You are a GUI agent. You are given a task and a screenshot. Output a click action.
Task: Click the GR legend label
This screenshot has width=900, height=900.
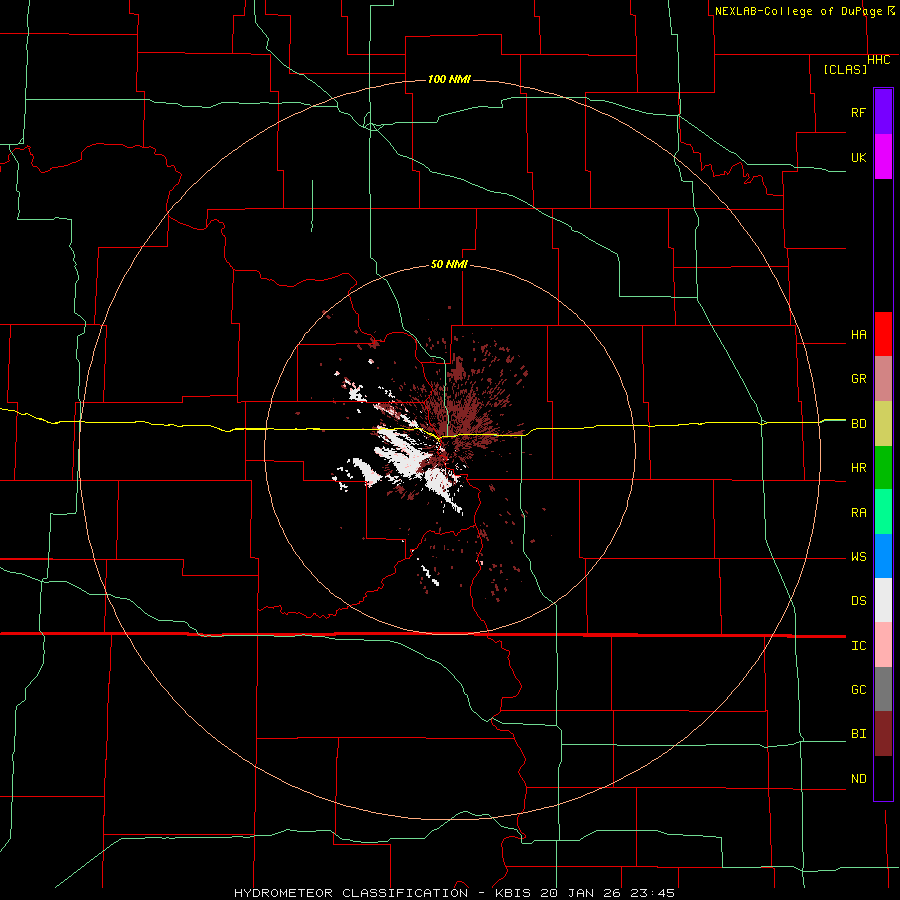pos(859,379)
